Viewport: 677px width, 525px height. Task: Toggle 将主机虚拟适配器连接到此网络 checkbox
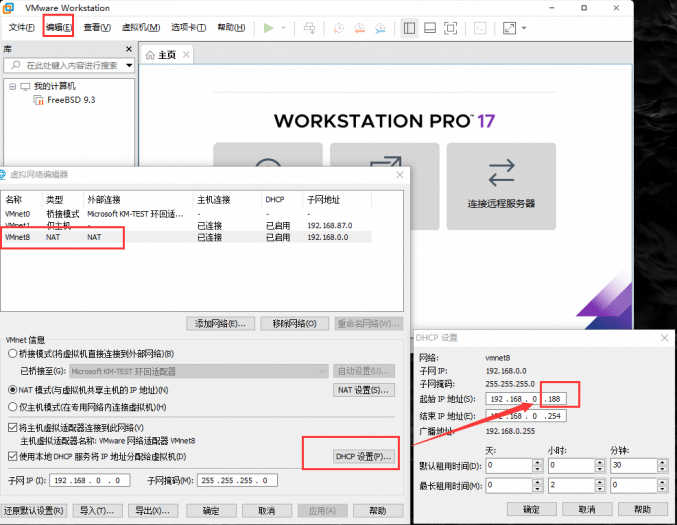13,427
